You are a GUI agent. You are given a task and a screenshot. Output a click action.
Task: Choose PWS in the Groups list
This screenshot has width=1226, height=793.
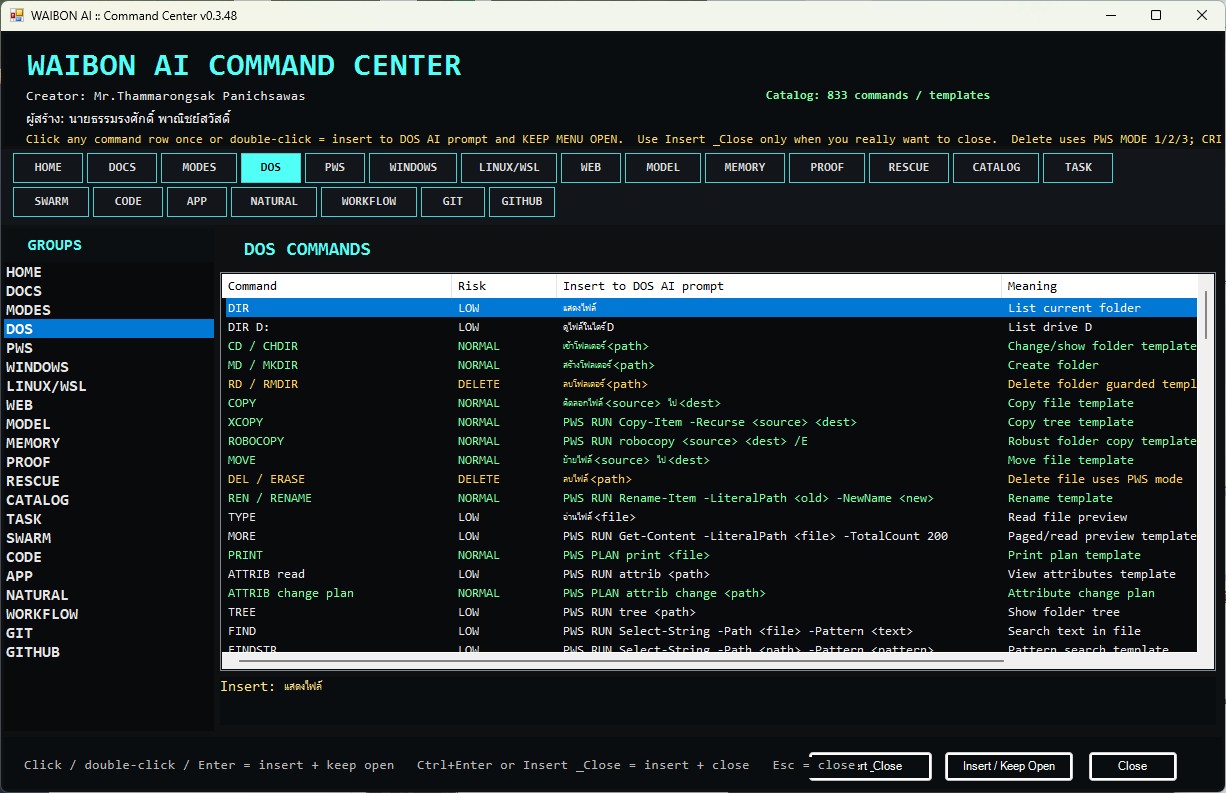(108, 348)
